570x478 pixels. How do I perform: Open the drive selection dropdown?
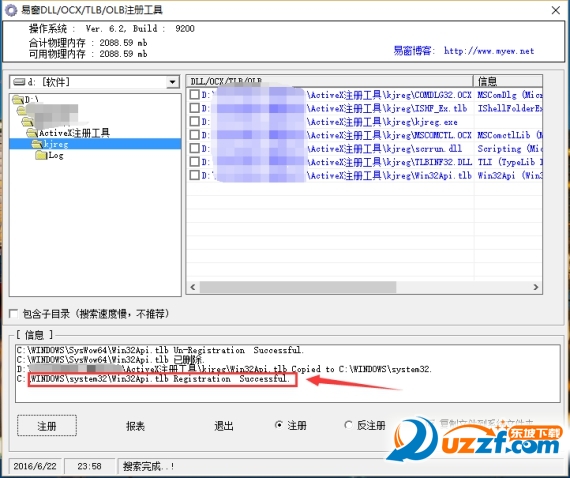(173, 82)
